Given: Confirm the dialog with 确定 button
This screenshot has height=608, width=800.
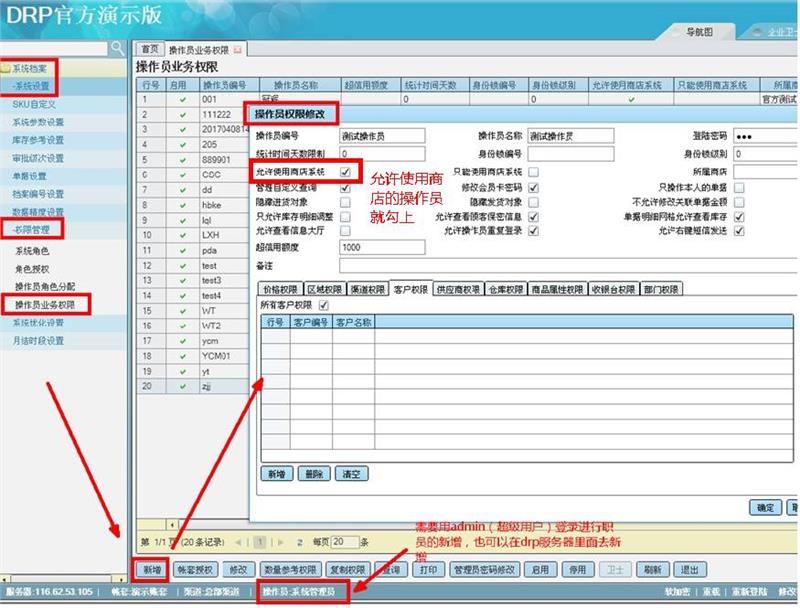Looking at the screenshot, I should pyautogui.click(x=765, y=508).
